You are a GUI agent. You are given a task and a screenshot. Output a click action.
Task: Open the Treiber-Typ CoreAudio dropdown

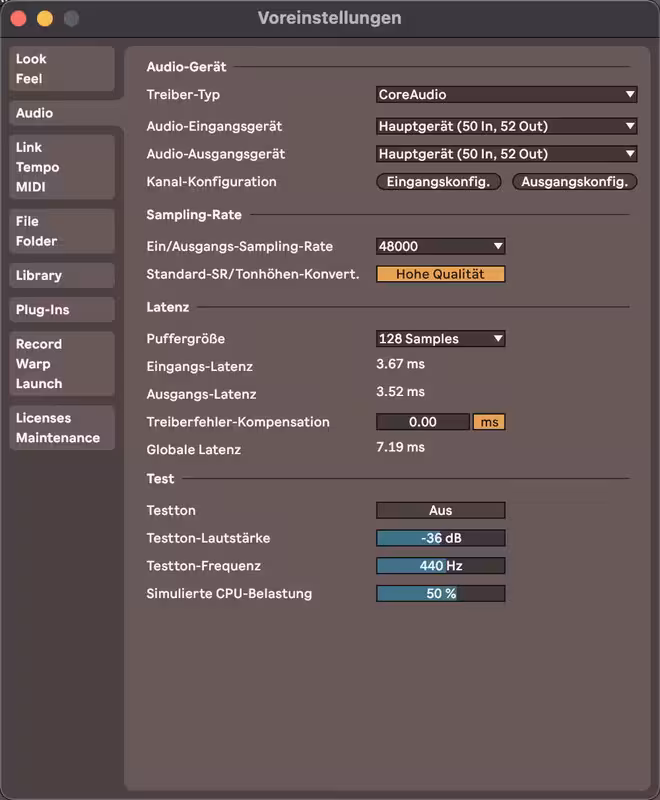coord(506,94)
